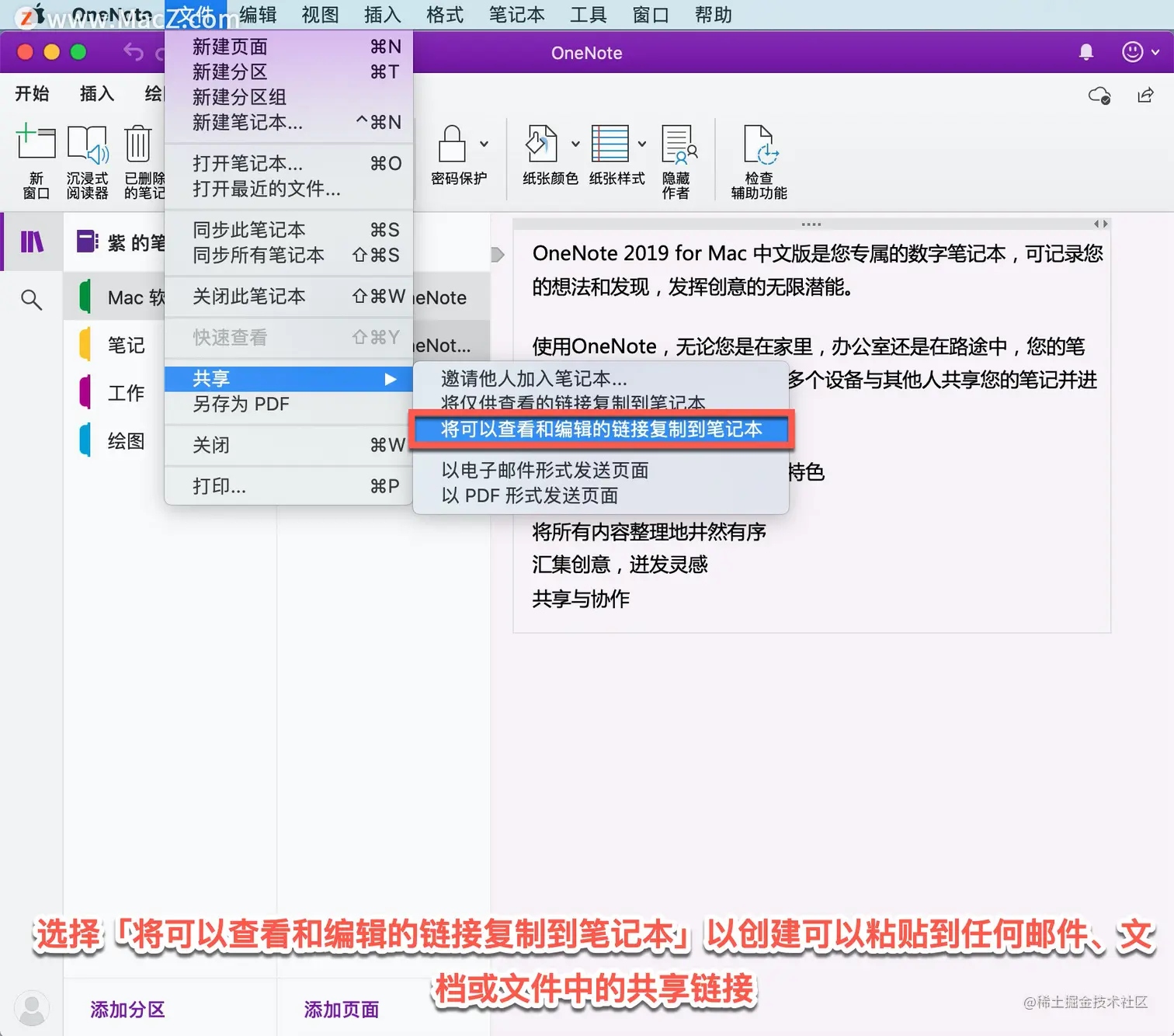Click the password protection (密码保护) lock icon
This screenshot has height=1036, width=1174.
coord(452,144)
